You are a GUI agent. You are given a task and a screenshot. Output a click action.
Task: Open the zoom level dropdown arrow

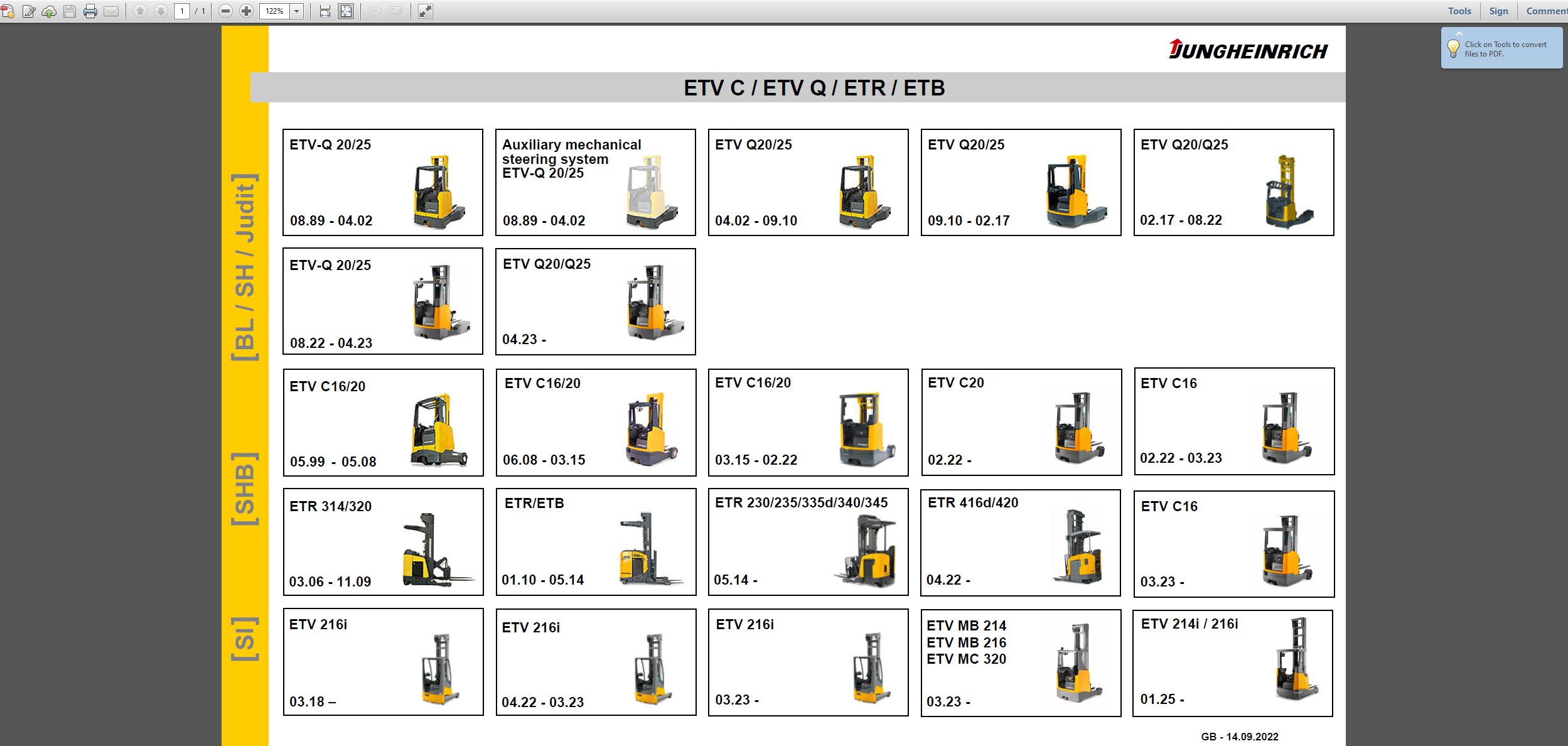pyautogui.click(x=297, y=11)
